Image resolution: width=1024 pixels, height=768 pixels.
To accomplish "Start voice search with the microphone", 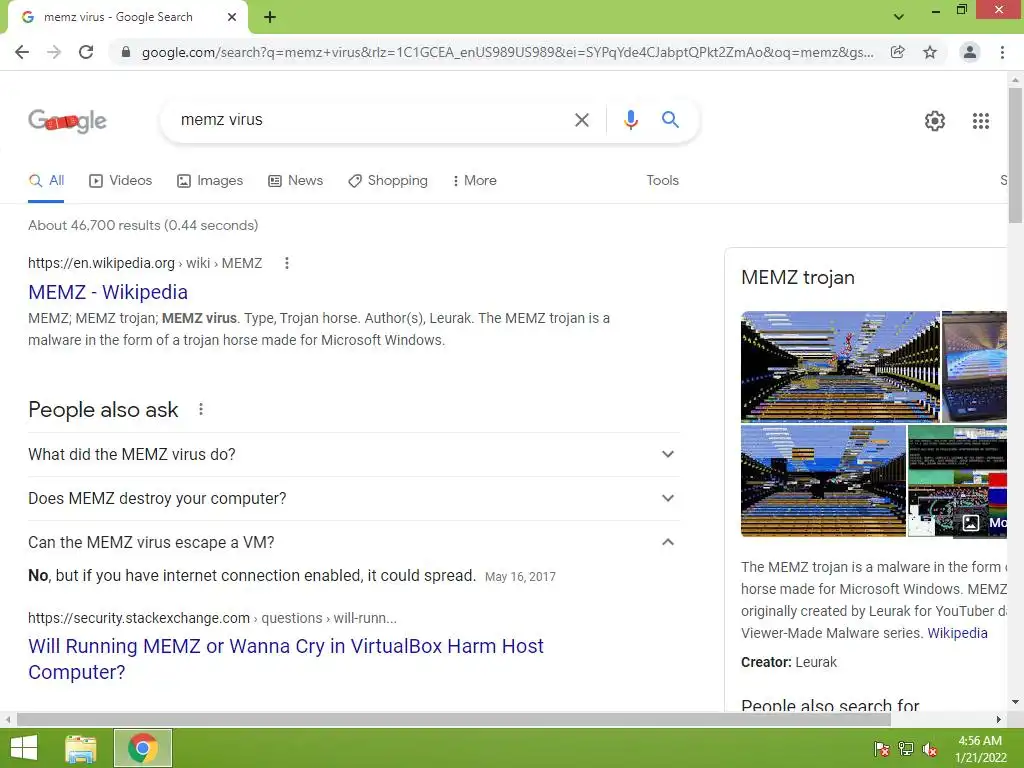I will click(630, 120).
